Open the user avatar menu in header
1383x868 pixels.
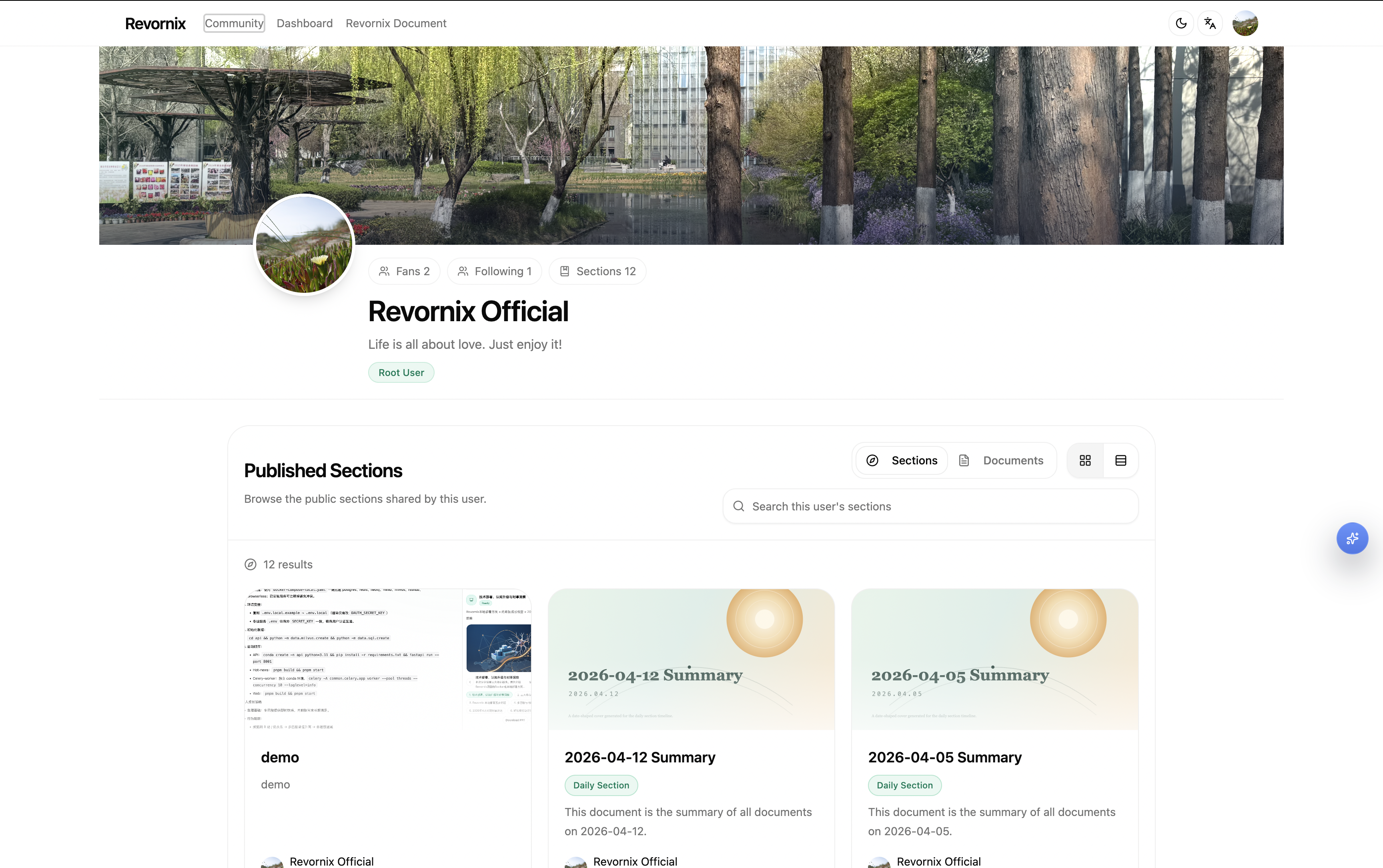pyautogui.click(x=1245, y=24)
